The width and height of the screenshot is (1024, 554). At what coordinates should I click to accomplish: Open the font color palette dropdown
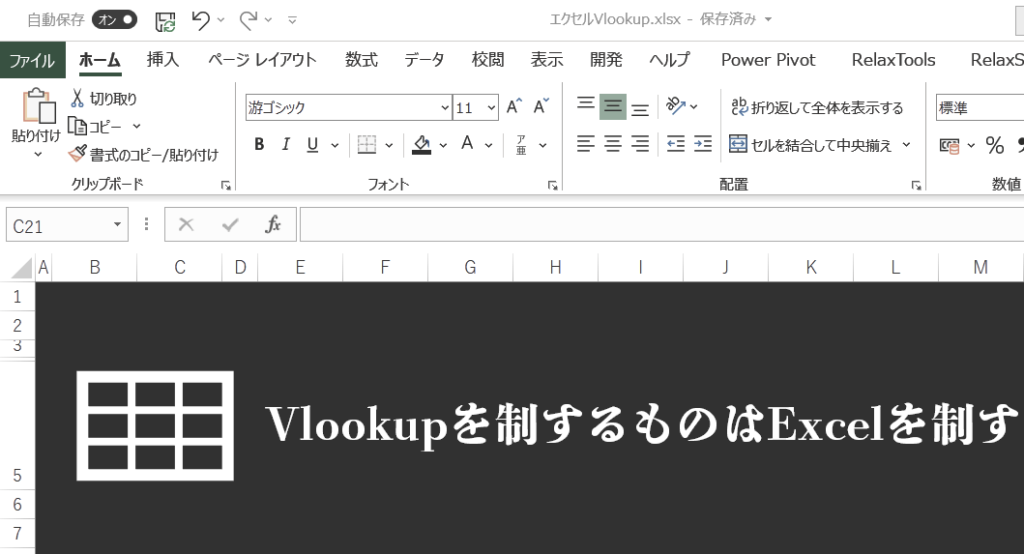(488, 145)
